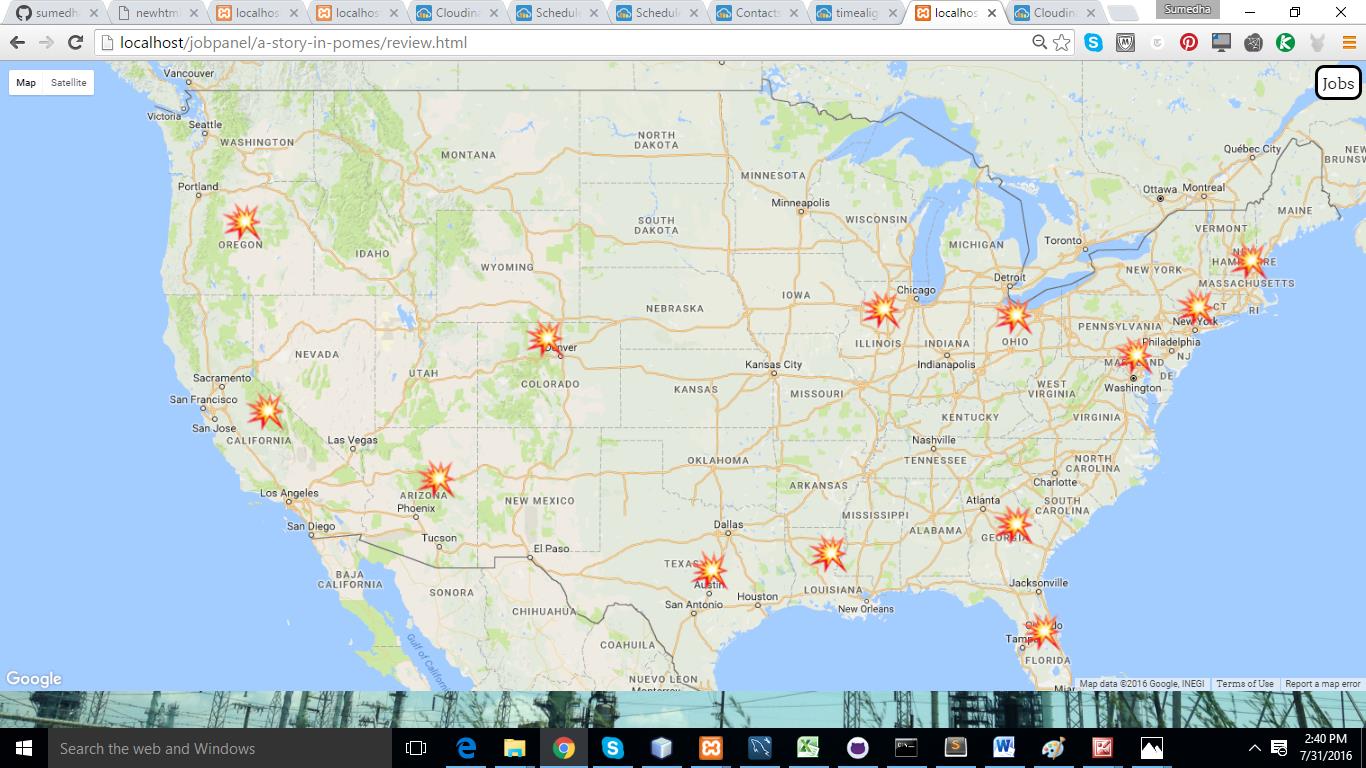Switch to the first Schedule tab
Viewport: 1366px width, 768px height.
click(x=557, y=13)
